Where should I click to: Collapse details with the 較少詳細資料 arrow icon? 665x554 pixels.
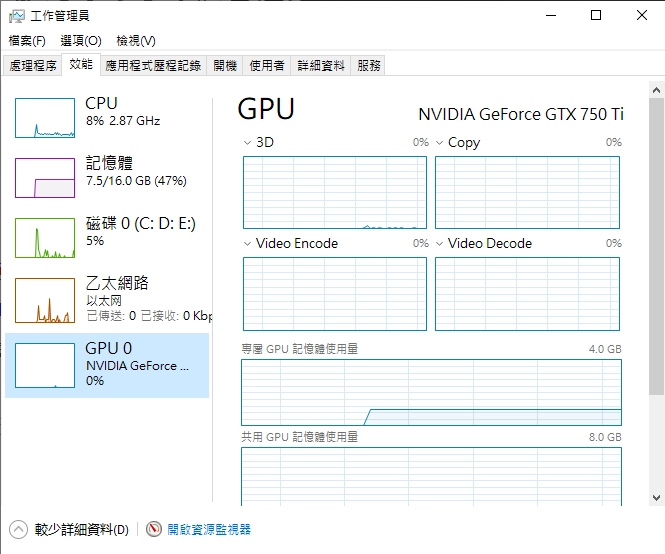(x=19, y=529)
